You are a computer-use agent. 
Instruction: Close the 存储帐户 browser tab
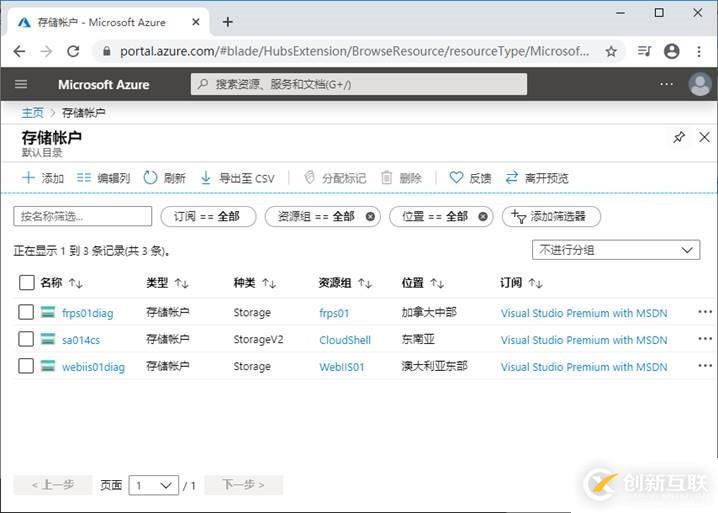pyautogui.click(x=196, y=22)
